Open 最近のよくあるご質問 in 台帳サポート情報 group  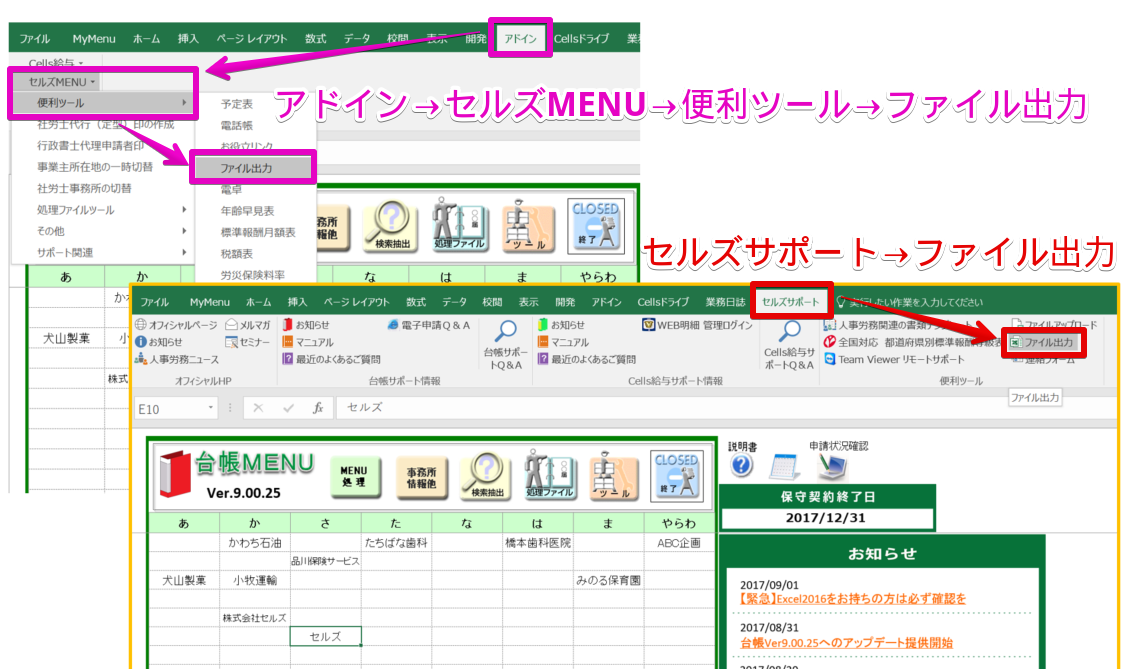(331, 359)
